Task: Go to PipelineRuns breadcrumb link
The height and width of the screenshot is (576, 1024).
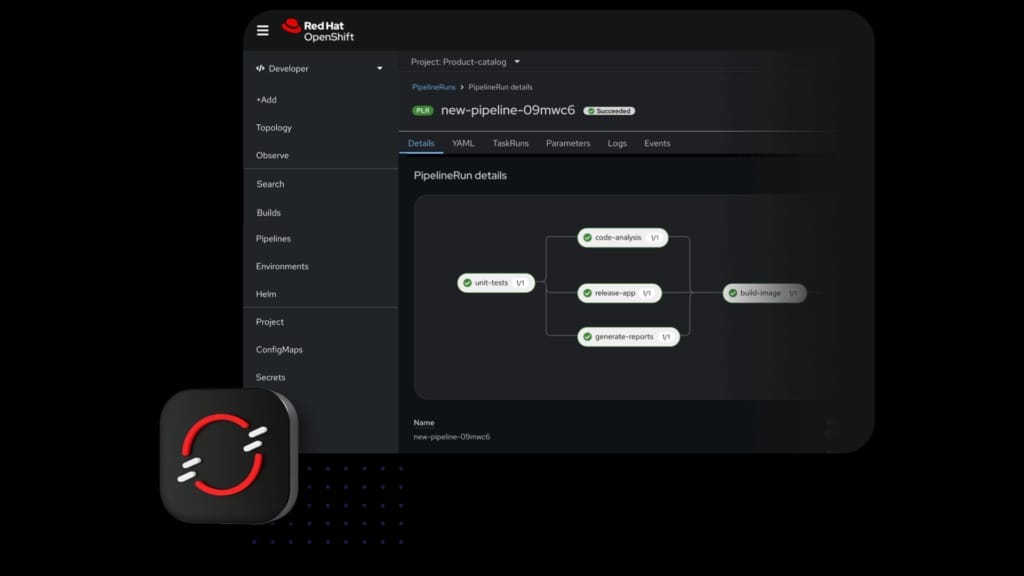Action: pos(433,87)
